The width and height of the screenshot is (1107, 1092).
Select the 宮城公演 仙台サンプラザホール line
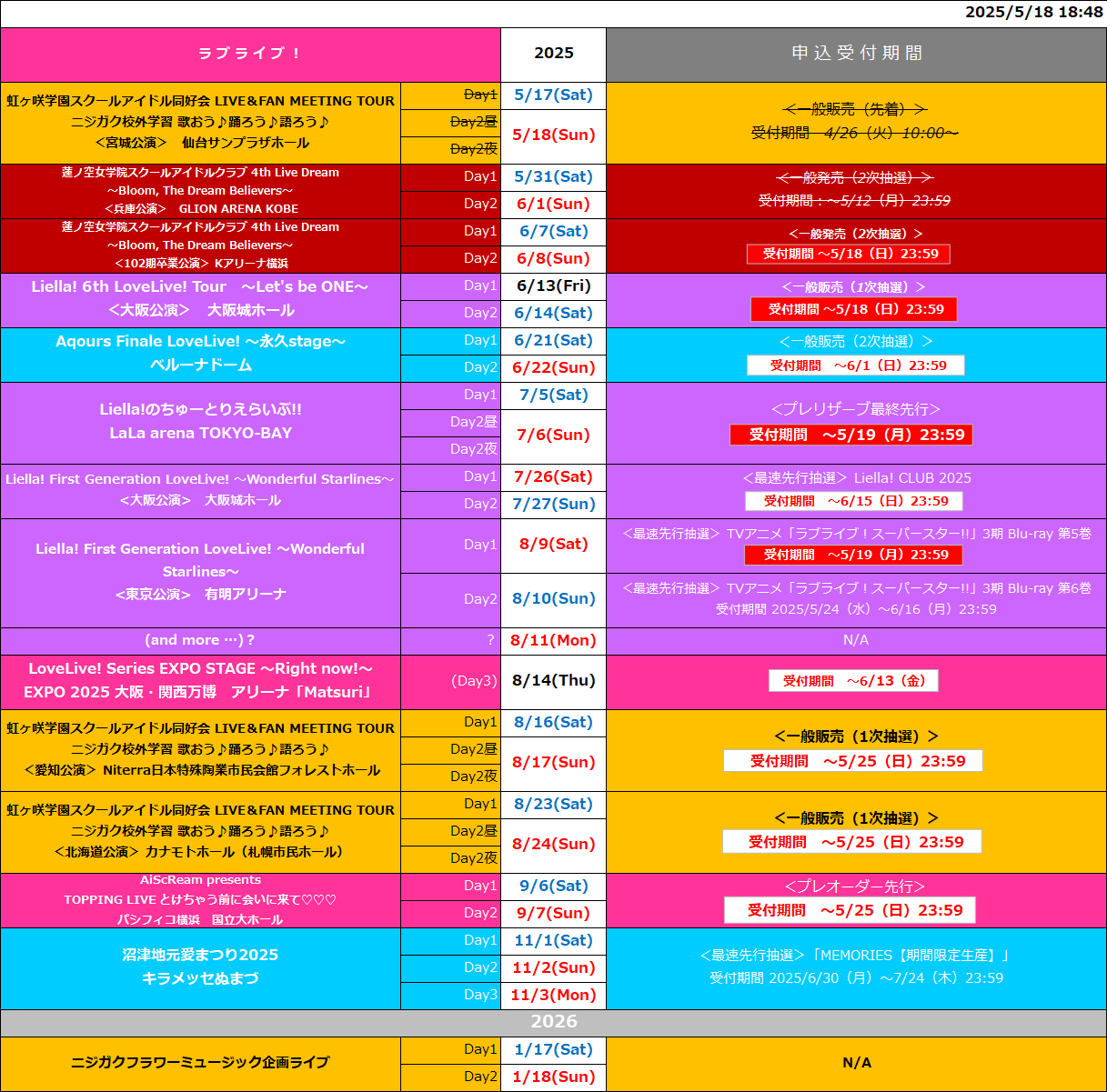(200, 144)
